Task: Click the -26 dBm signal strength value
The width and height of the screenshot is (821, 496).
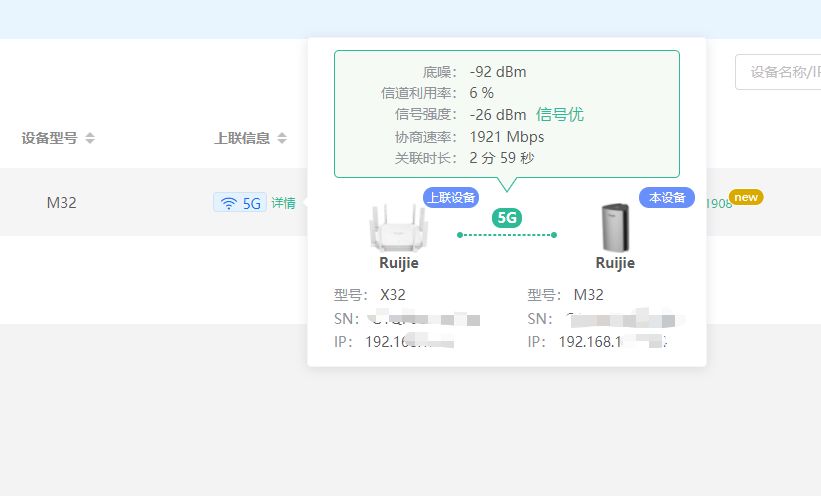Action: click(498, 115)
